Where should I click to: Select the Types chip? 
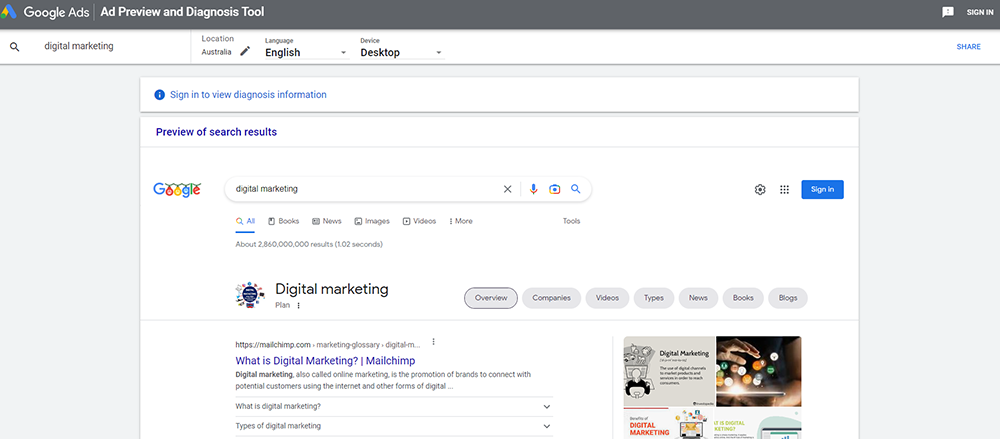(654, 298)
